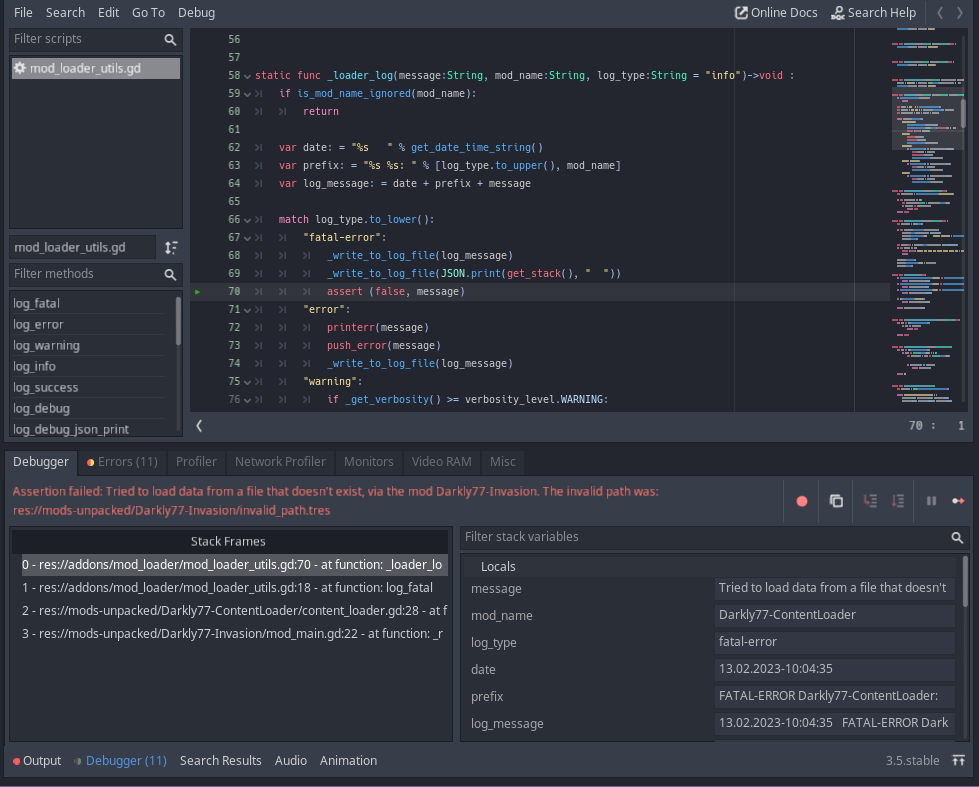The width and height of the screenshot is (979, 787).
Task: Toggle alphabetical sorting of methods list
Action: click(171, 247)
